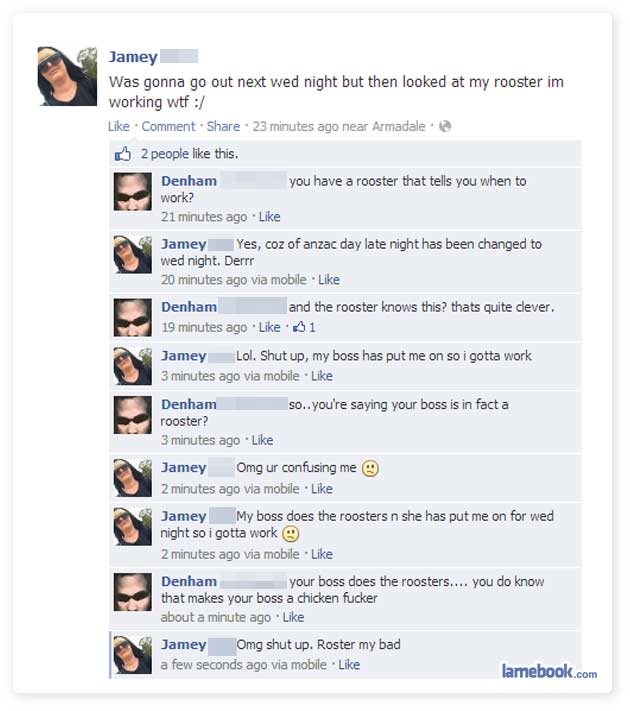
Task: Click Jamey's avatar on the last comment
Action: click(x=132, y=655)
